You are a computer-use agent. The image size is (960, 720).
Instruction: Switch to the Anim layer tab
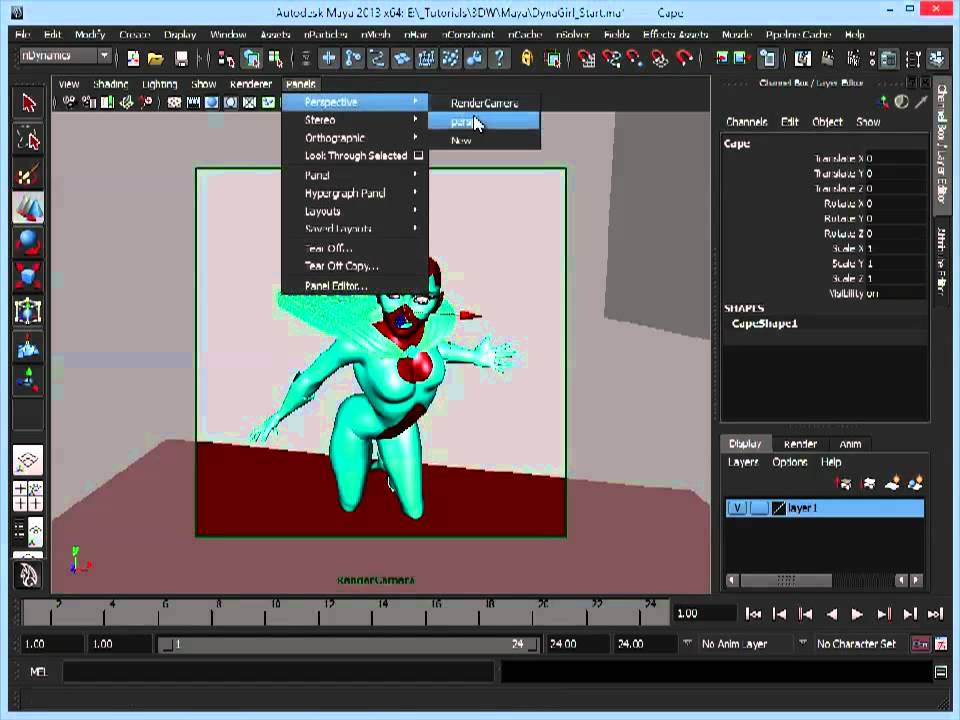click(x=850, y=444)
